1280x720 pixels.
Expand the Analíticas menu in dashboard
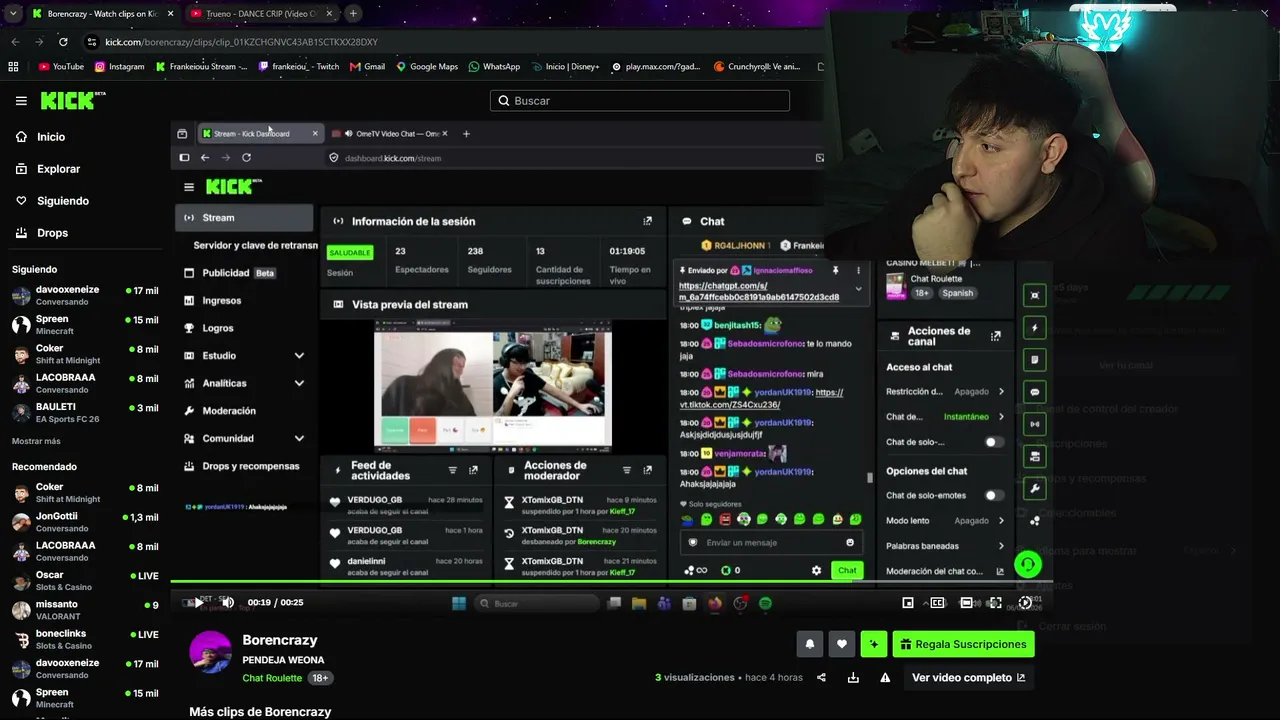(299, 383)
